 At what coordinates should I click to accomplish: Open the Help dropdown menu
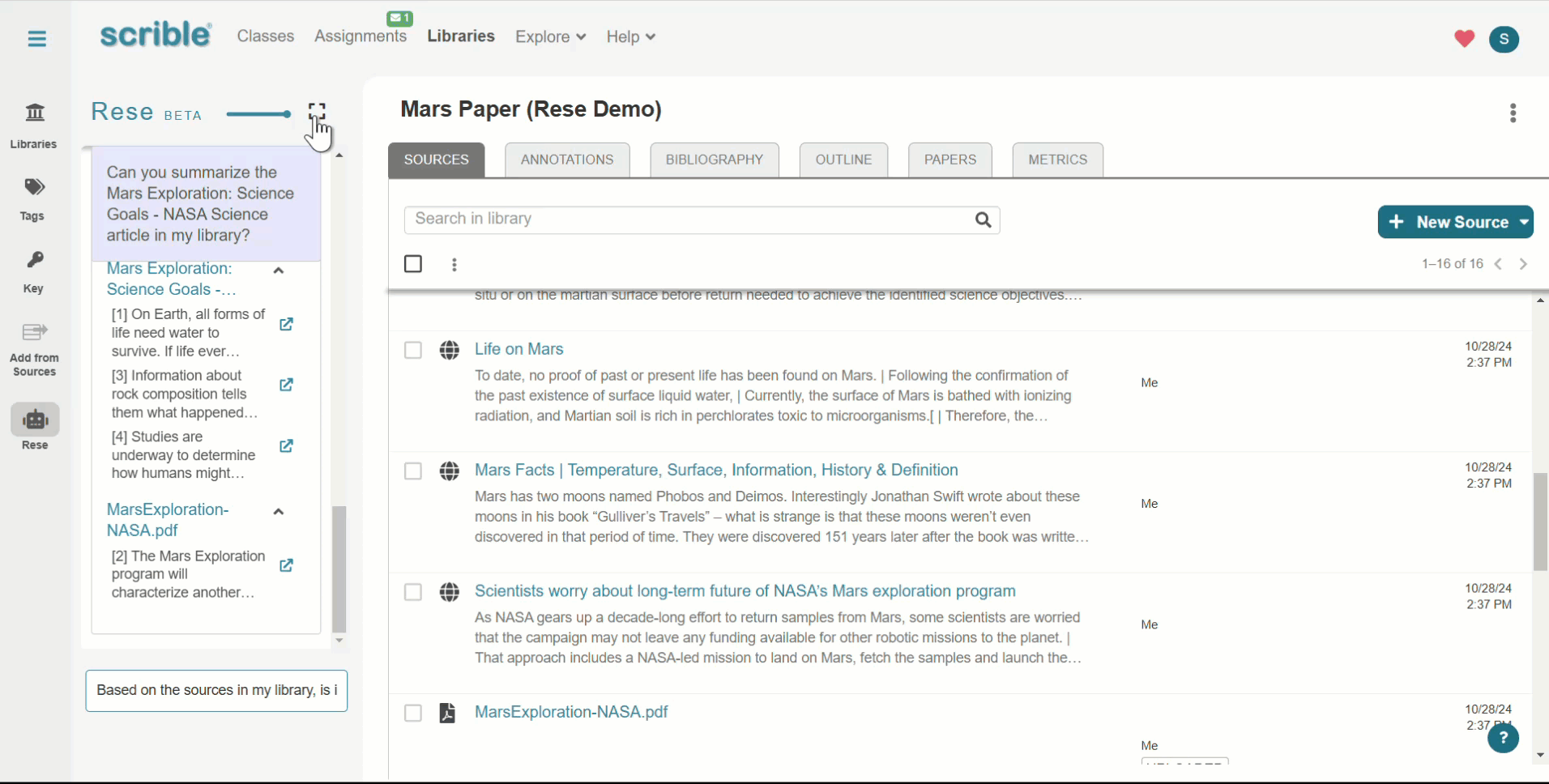pos(630,36)
